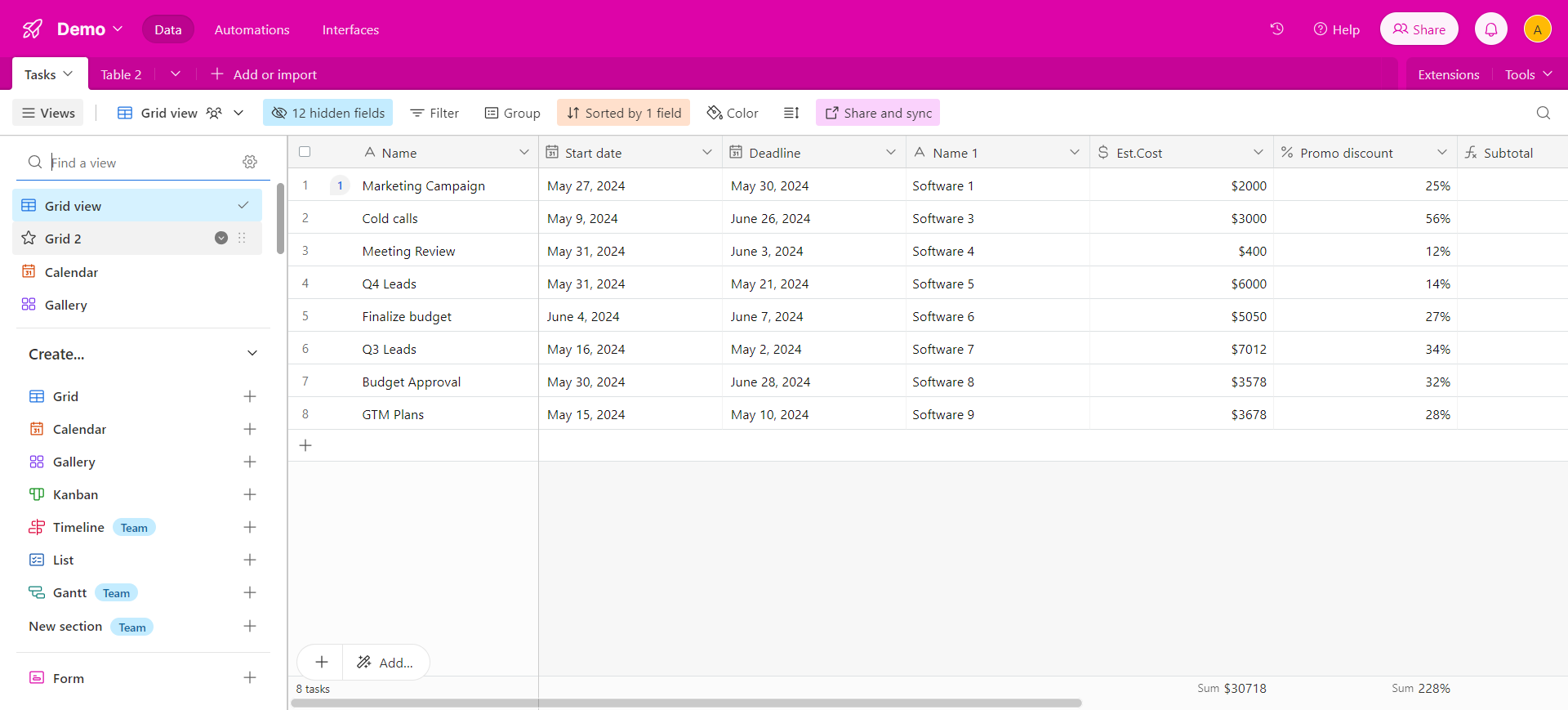Open the Tasks table tab dropdown
1568x710 pixels.
[x=68, y=74]
